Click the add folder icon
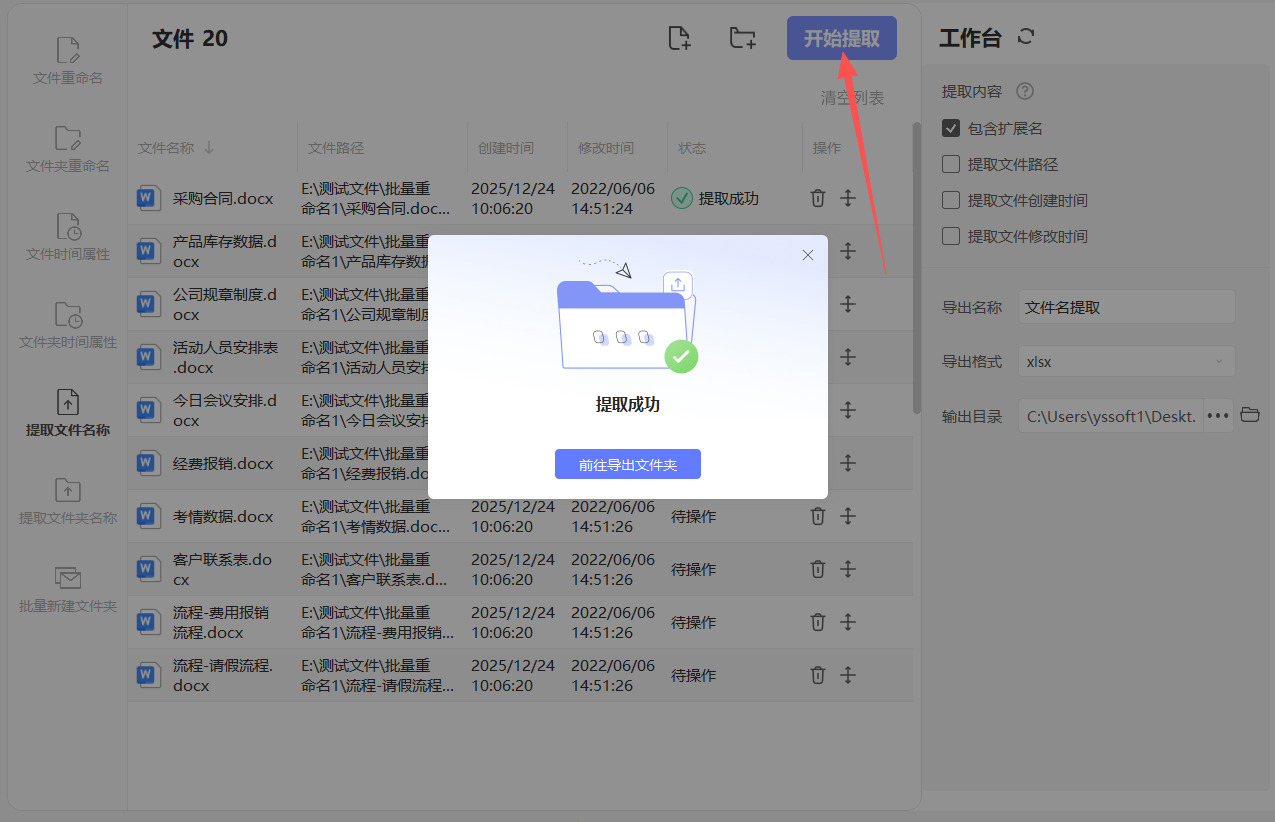This screenshot has height=822, width=1275. (742, 39)
